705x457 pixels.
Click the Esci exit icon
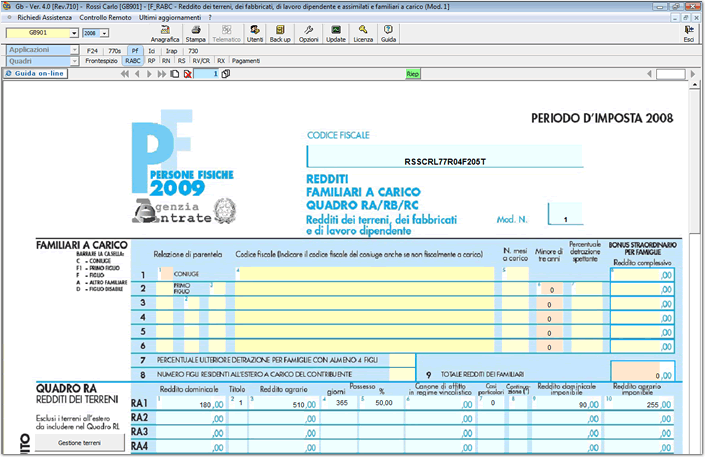688,34
